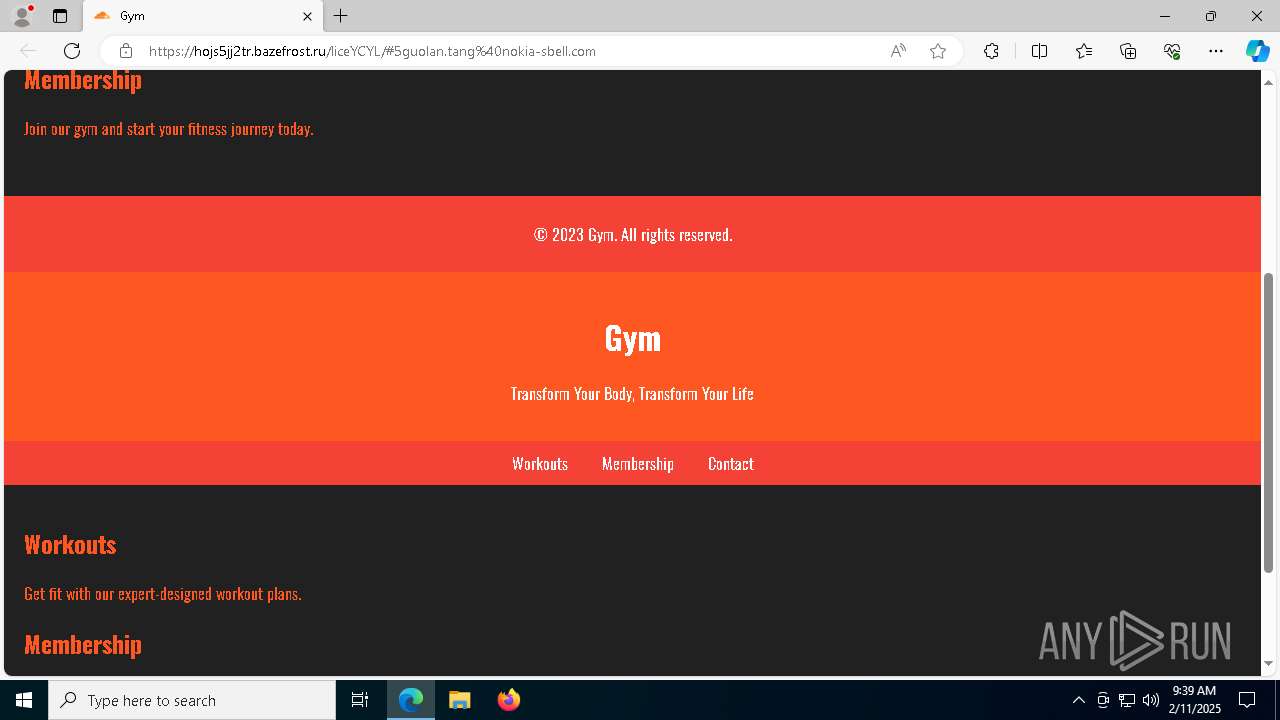The width and height of the screenshot is (1280, 720).
Task: View site information lock icon
Action: (x=125, y=51)
